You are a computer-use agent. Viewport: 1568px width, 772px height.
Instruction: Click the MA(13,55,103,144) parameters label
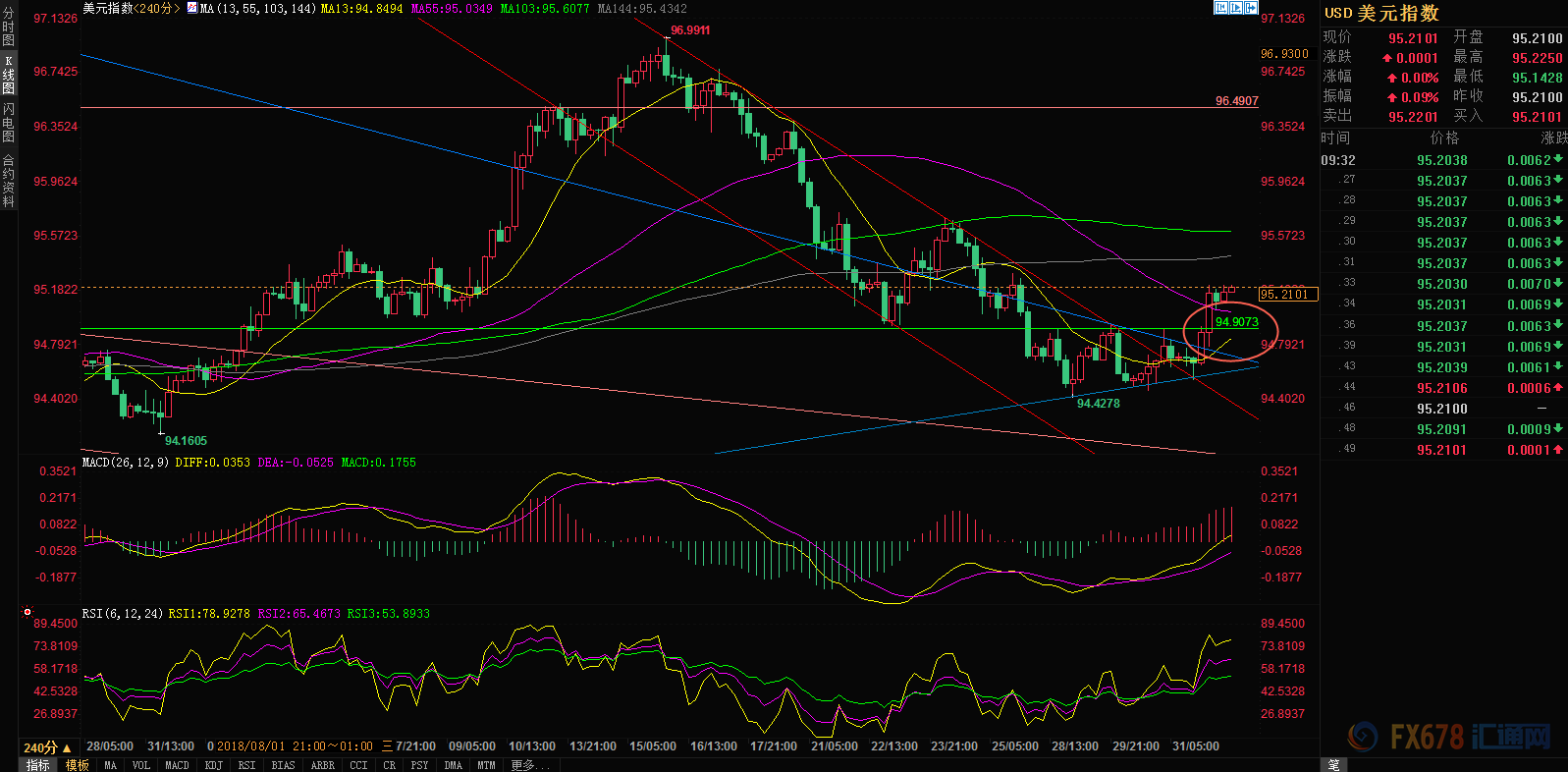(257, 8)
